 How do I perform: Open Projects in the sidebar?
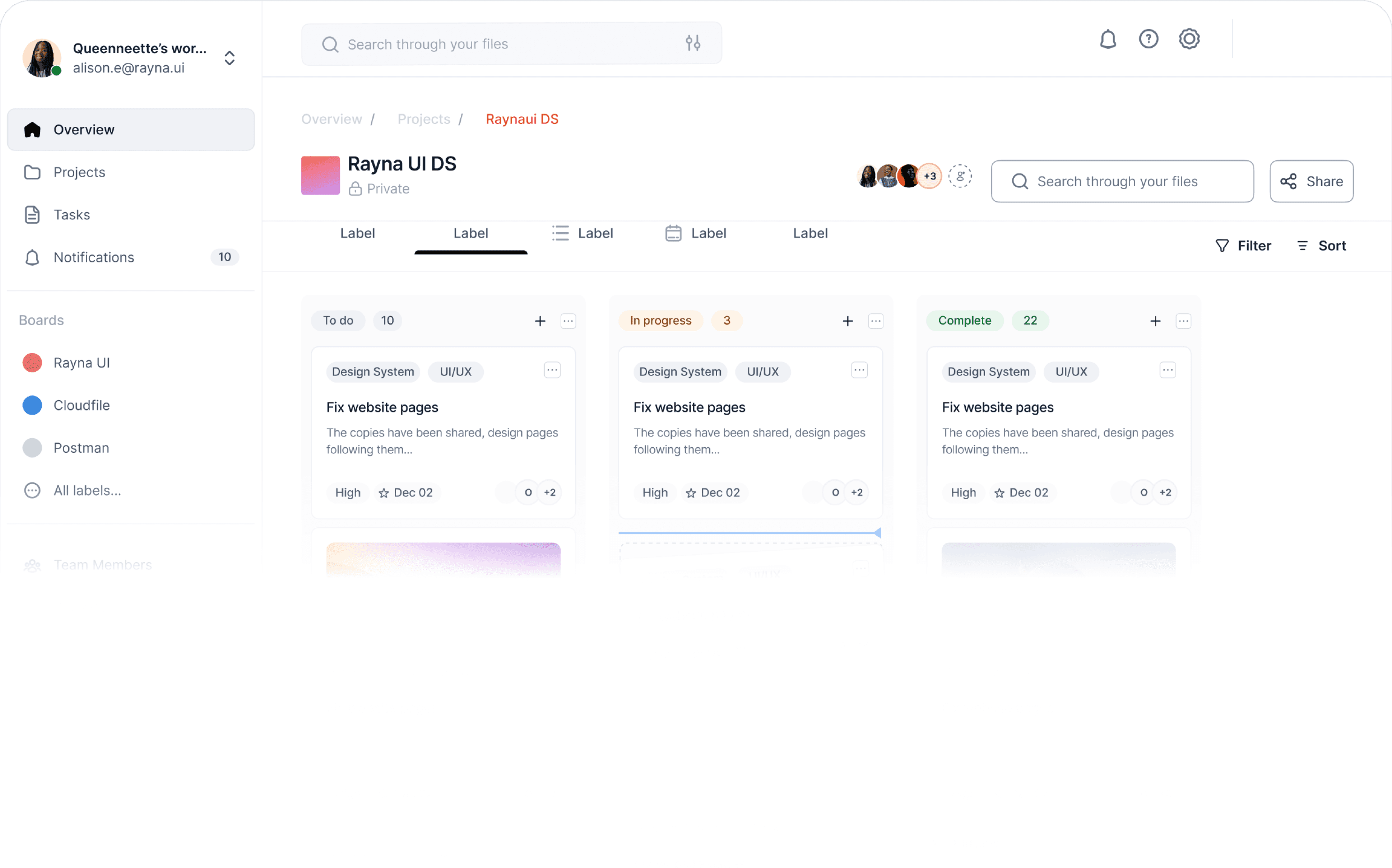(x=79, y=172)
